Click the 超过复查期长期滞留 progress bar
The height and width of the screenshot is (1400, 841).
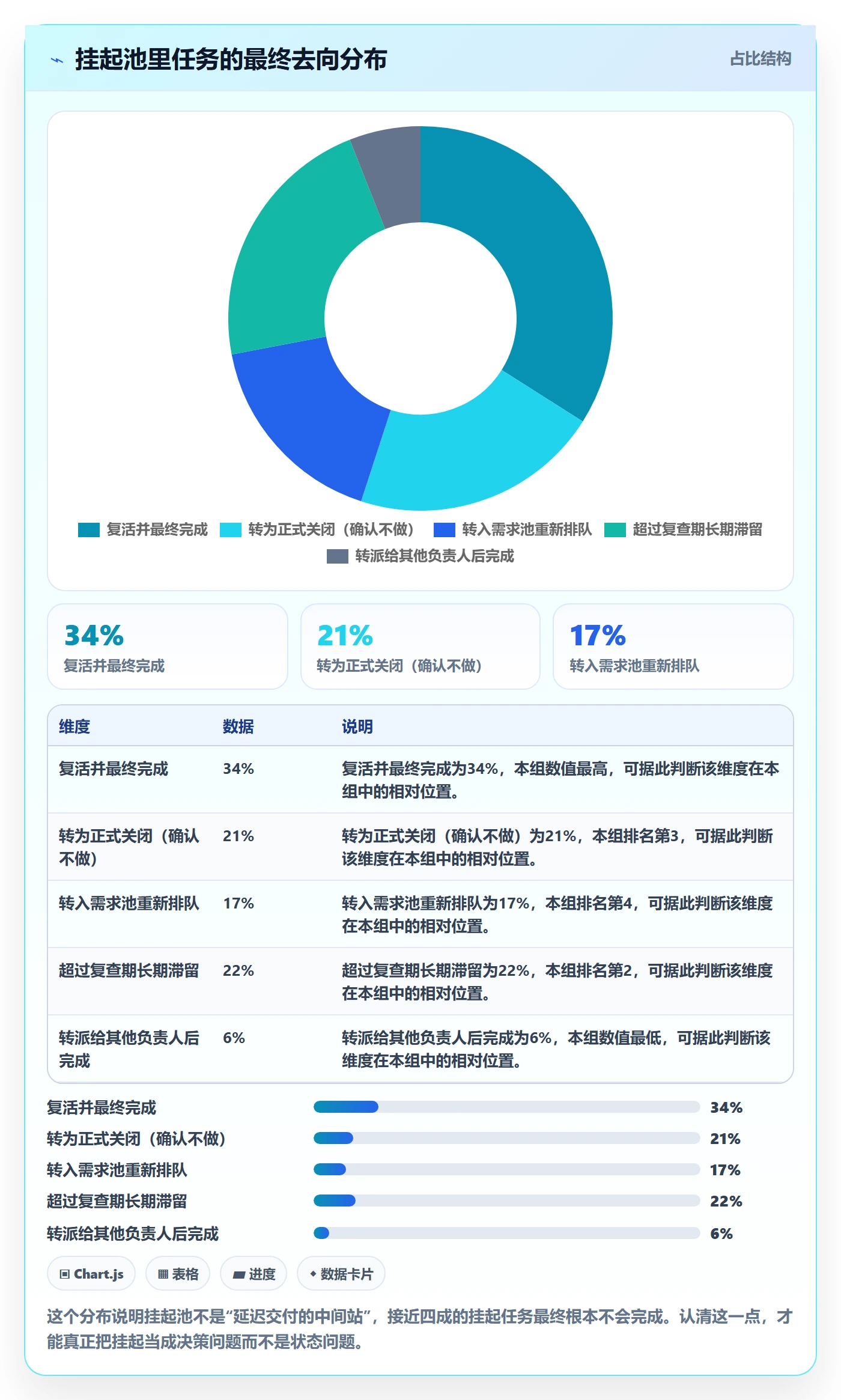[x=507, y=1201]
